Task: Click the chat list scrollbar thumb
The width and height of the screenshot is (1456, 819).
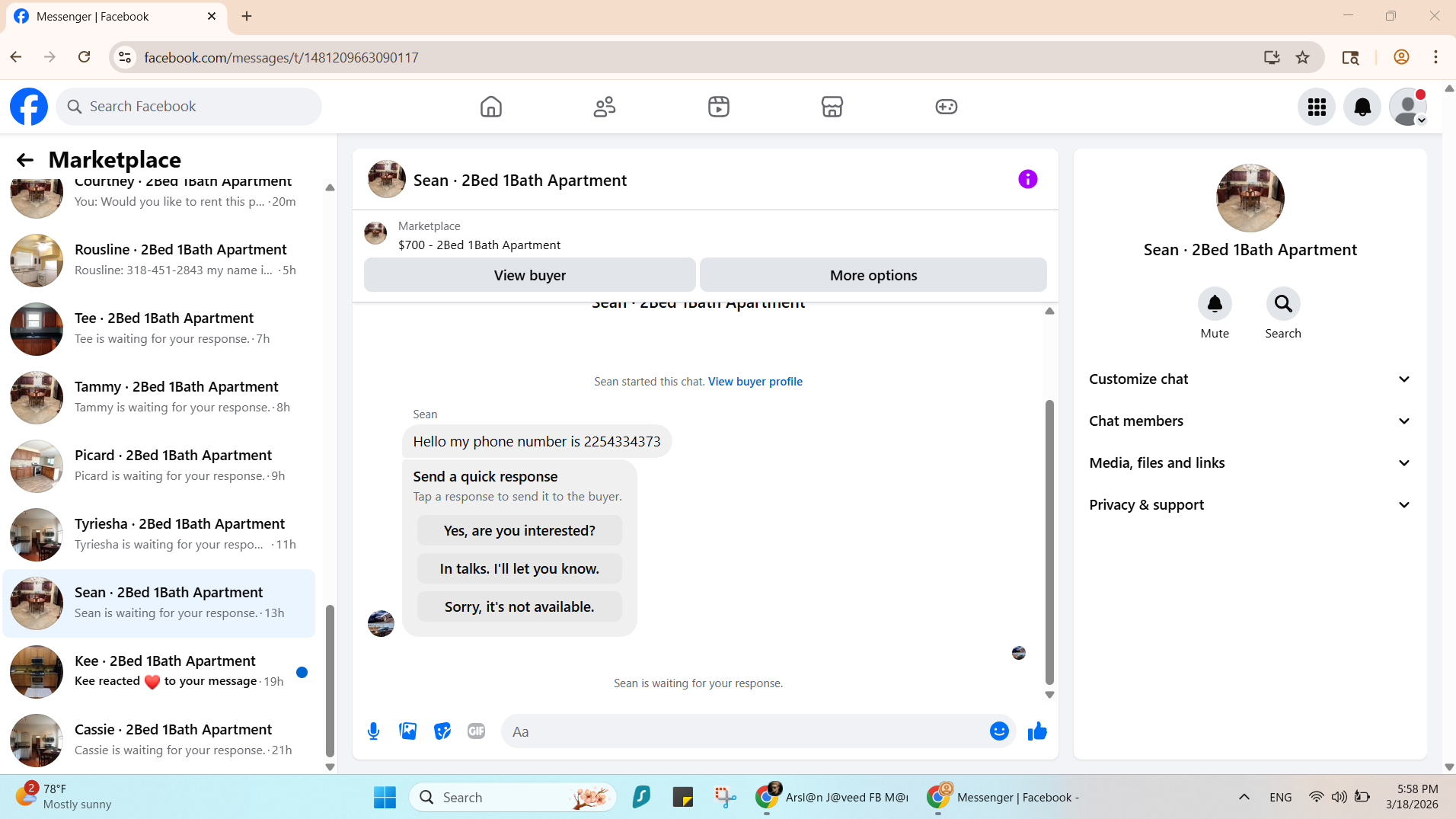Action: 330,680
